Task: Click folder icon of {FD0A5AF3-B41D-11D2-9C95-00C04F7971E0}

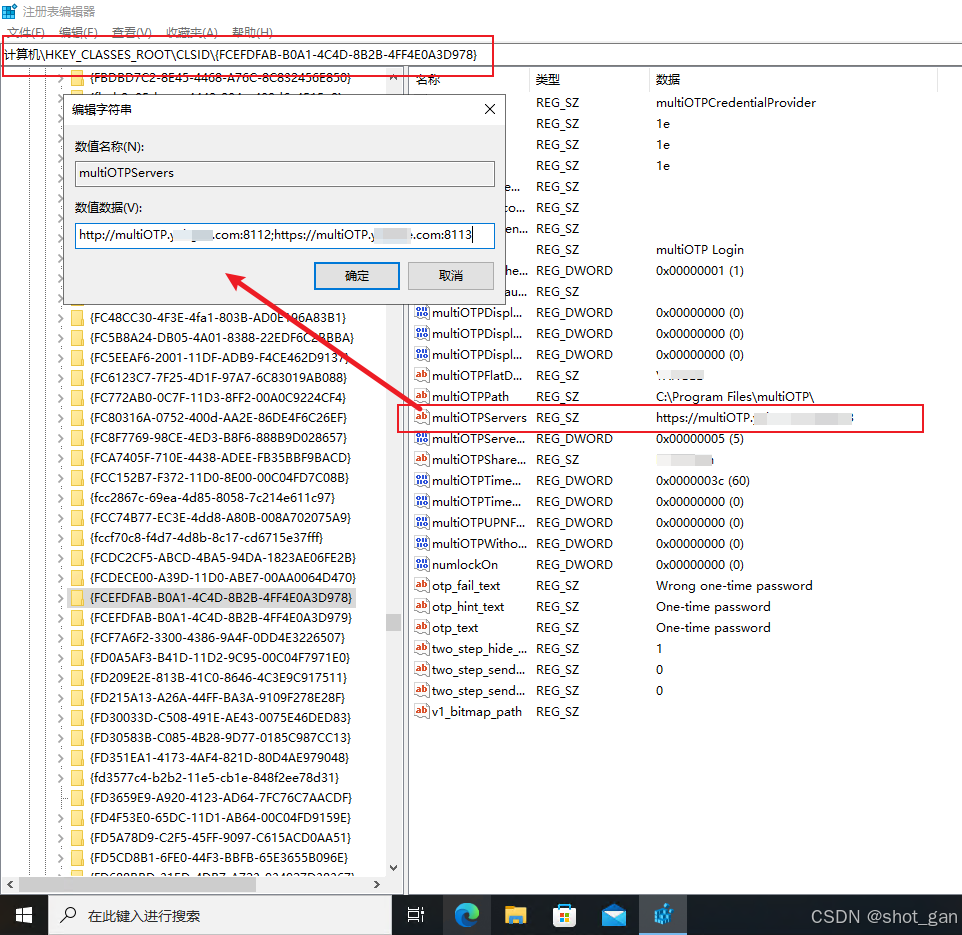Action: tap(77, 658)
